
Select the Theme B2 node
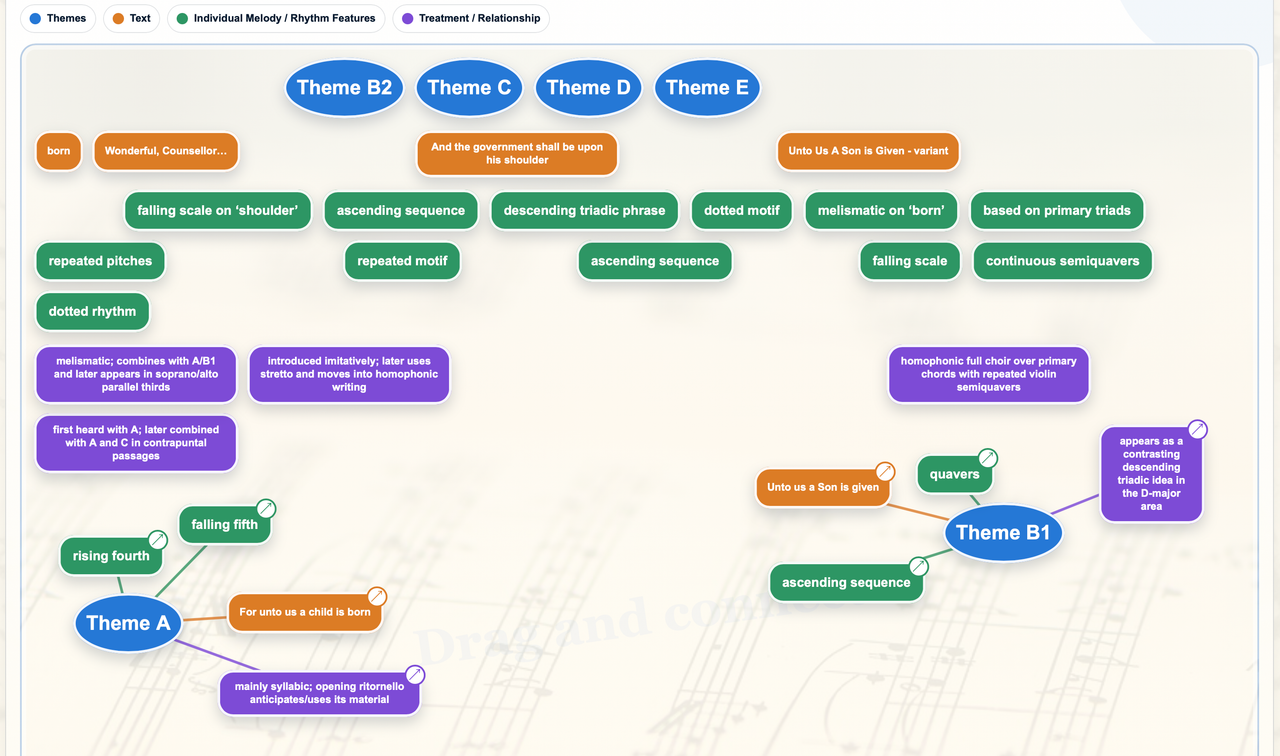click(x=344, y=88)
